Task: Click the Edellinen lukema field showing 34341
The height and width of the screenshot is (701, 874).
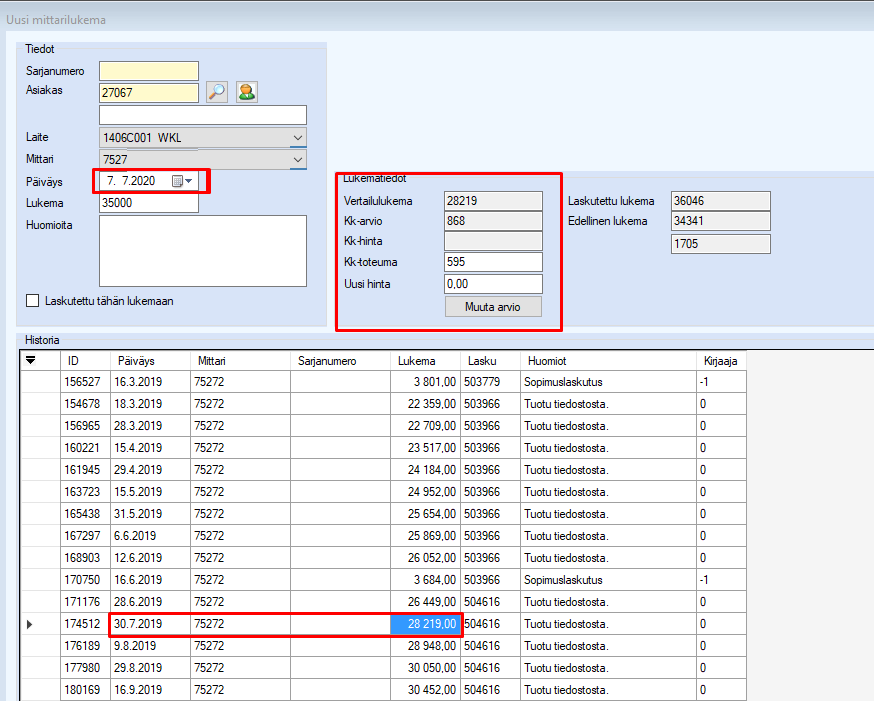Action: [x=721, y=221]
